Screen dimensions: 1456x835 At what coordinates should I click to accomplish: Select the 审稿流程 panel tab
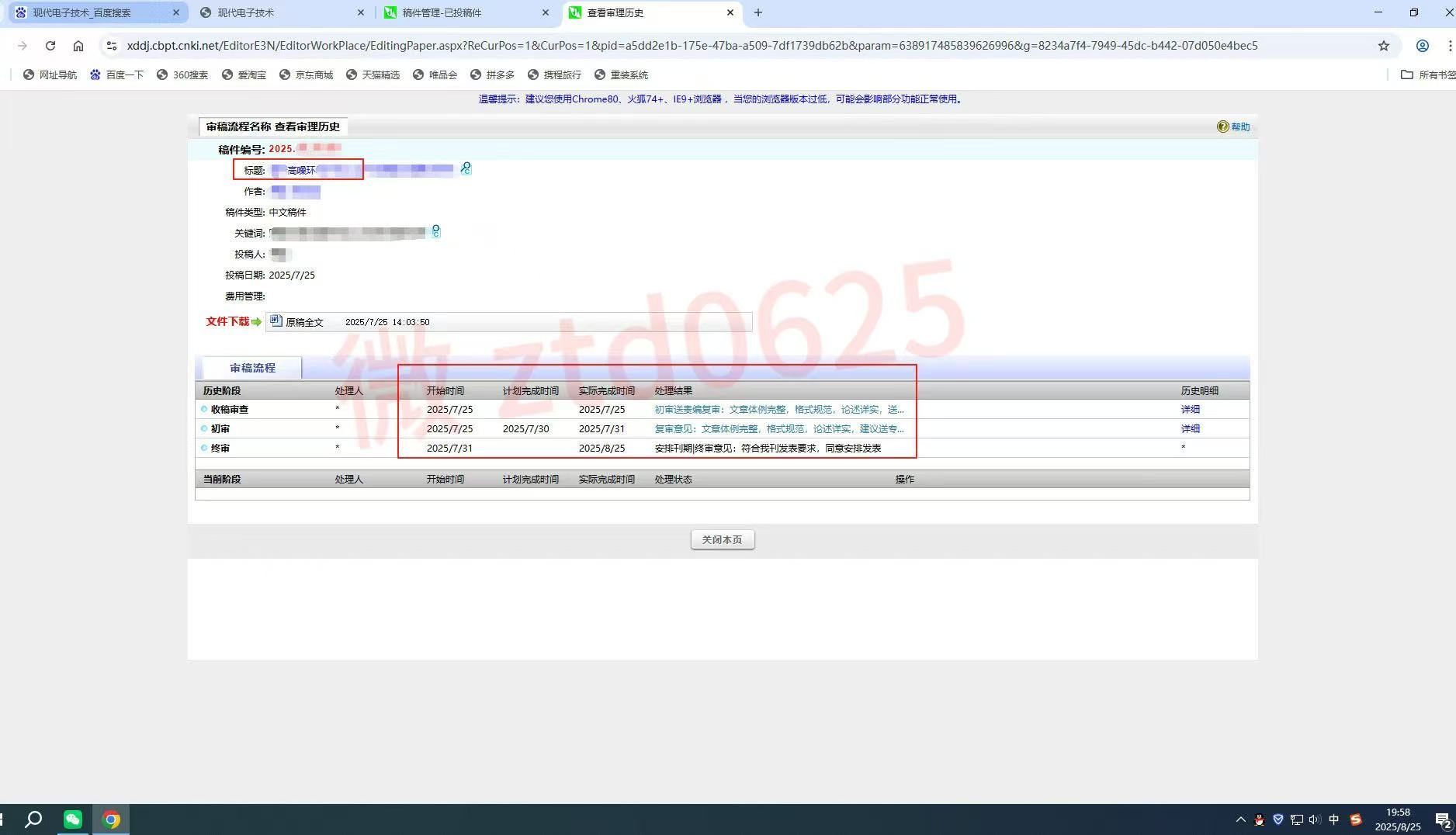[252, 368]
